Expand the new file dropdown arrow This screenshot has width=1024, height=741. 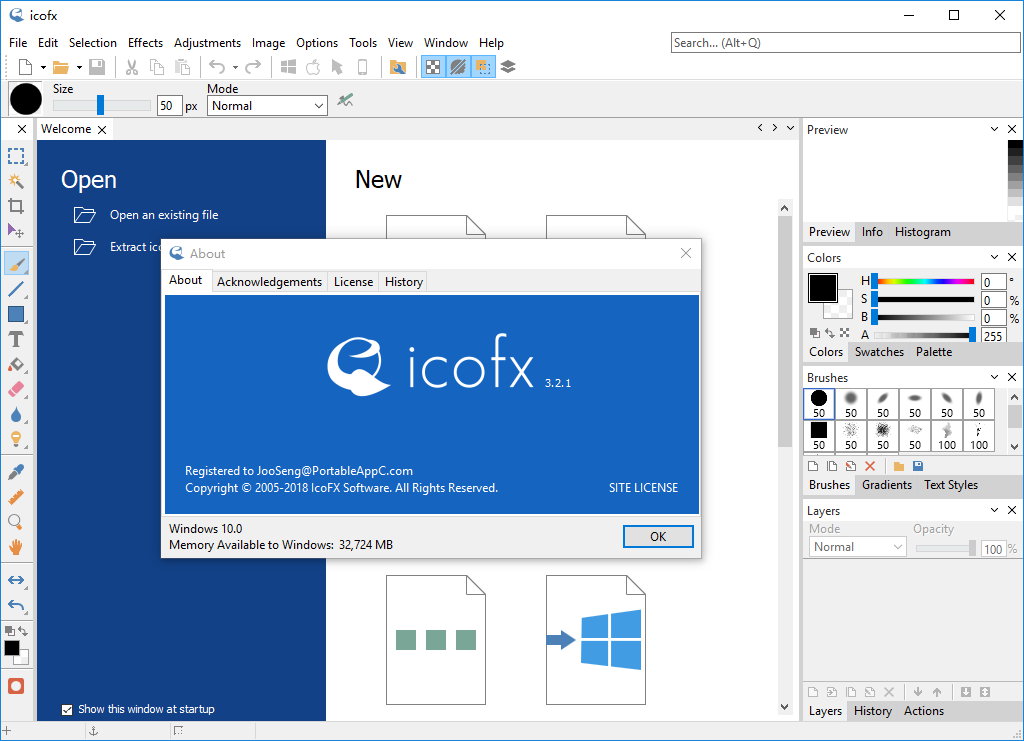[43, 67]
